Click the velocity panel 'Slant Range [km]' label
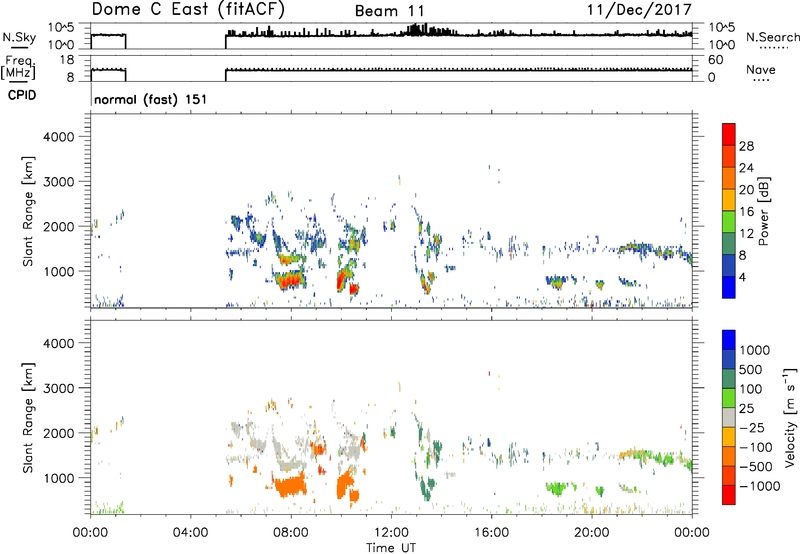This screenshot has height=554, width=800. point(28,418)
